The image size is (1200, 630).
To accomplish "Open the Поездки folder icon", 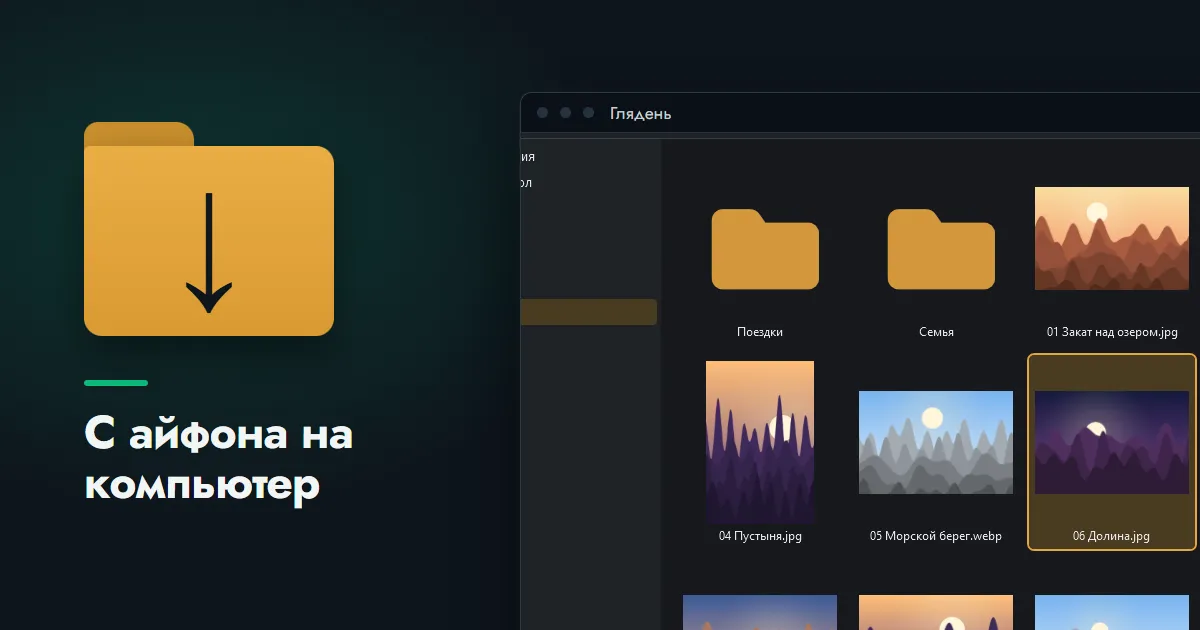I will point(765,249).
